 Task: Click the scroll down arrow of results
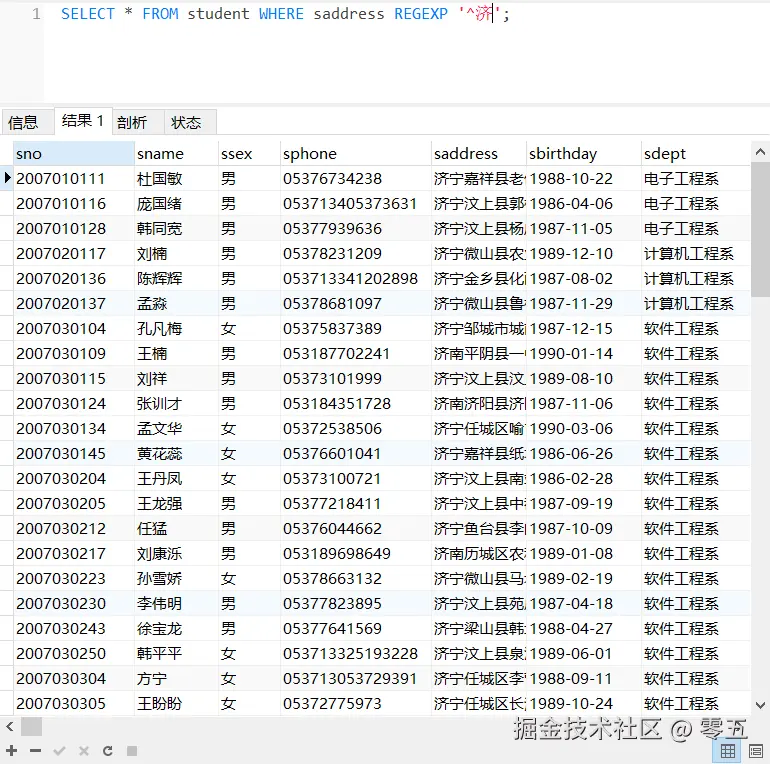pos(760,706)
